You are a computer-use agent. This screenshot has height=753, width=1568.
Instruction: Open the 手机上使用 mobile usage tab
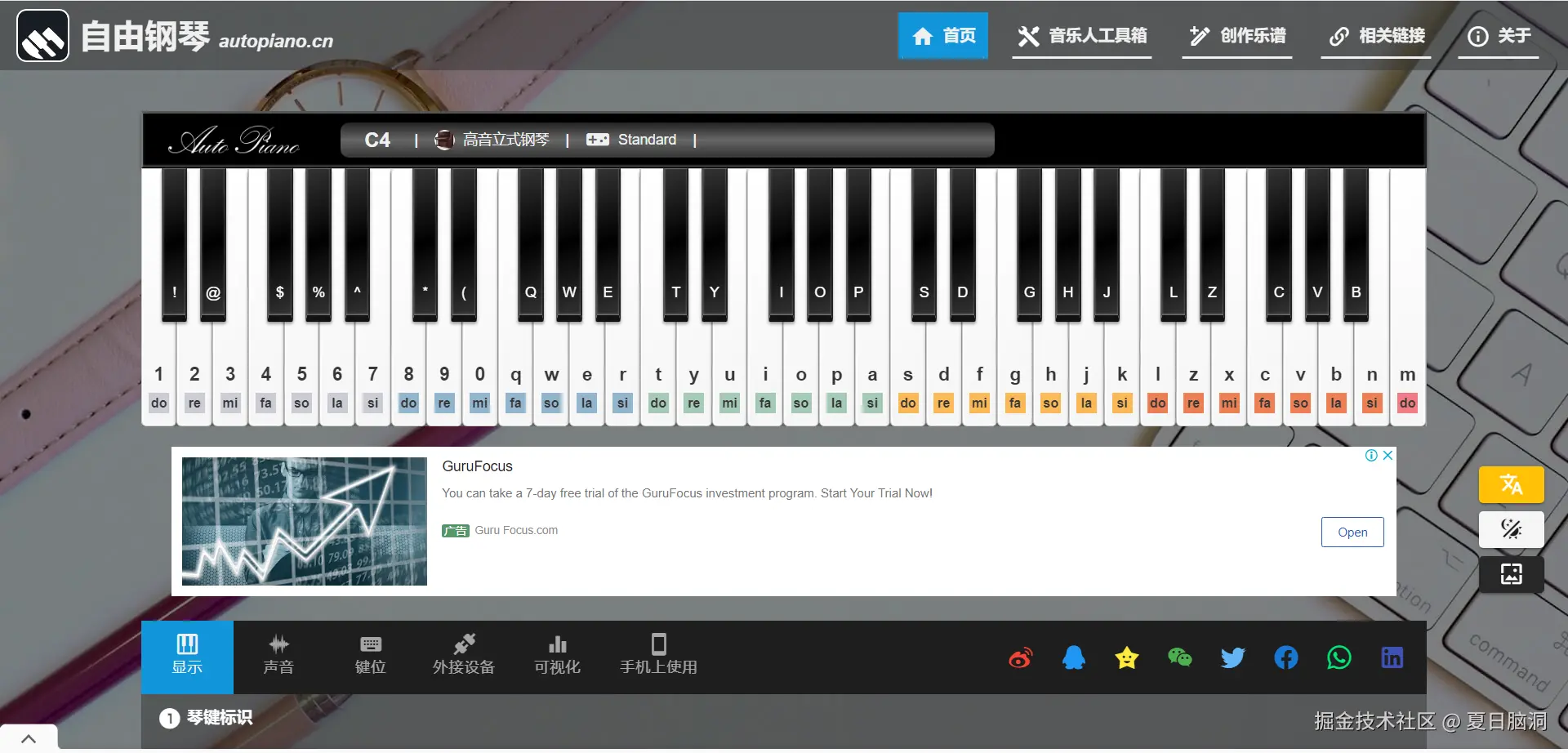[658, 657]
